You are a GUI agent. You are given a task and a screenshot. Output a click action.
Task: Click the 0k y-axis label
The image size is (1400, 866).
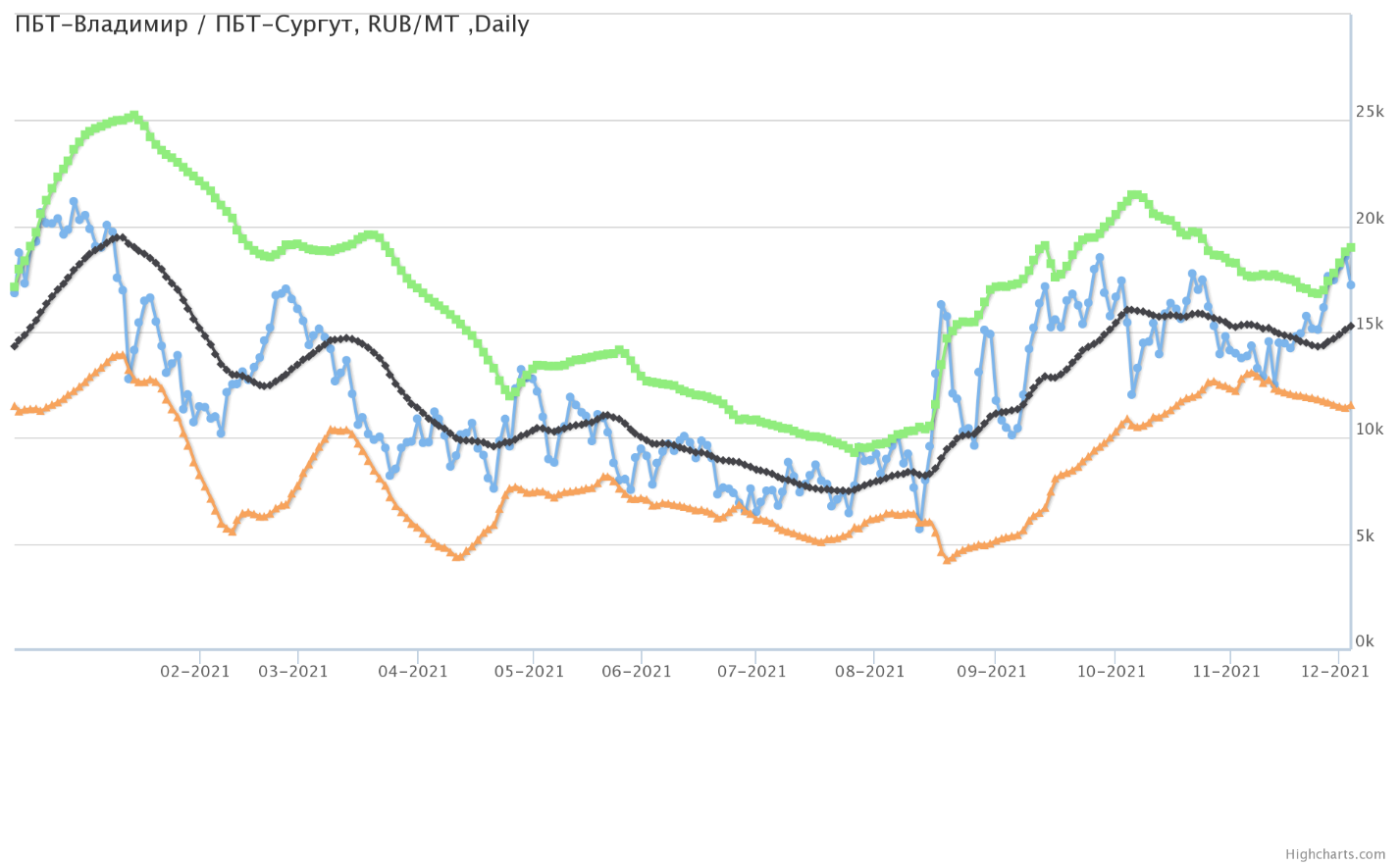tap(1365, 641)
